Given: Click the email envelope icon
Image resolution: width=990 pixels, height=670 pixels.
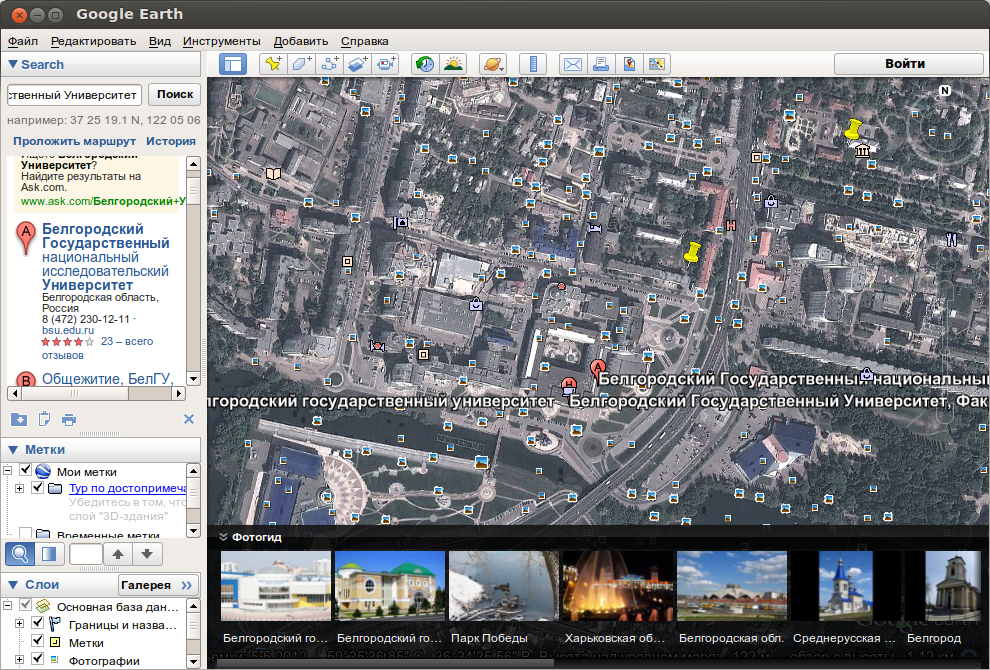Looking at the screenshot, I should point(572,64).
